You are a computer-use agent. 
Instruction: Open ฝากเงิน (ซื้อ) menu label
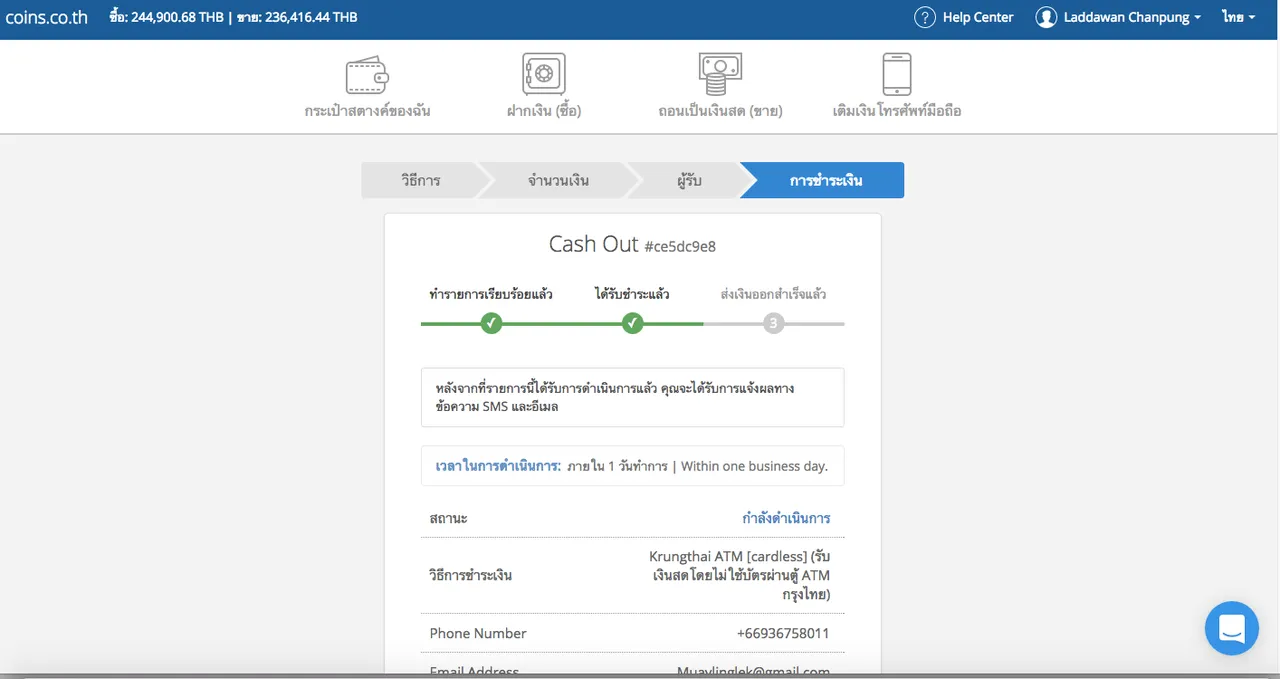544,111
